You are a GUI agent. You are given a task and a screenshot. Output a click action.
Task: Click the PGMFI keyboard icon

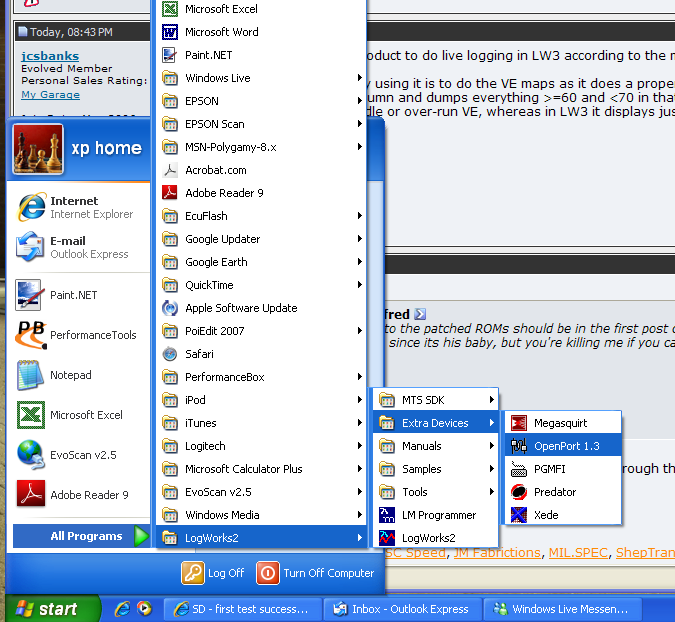pyautogui.click(x=519, y=469)
